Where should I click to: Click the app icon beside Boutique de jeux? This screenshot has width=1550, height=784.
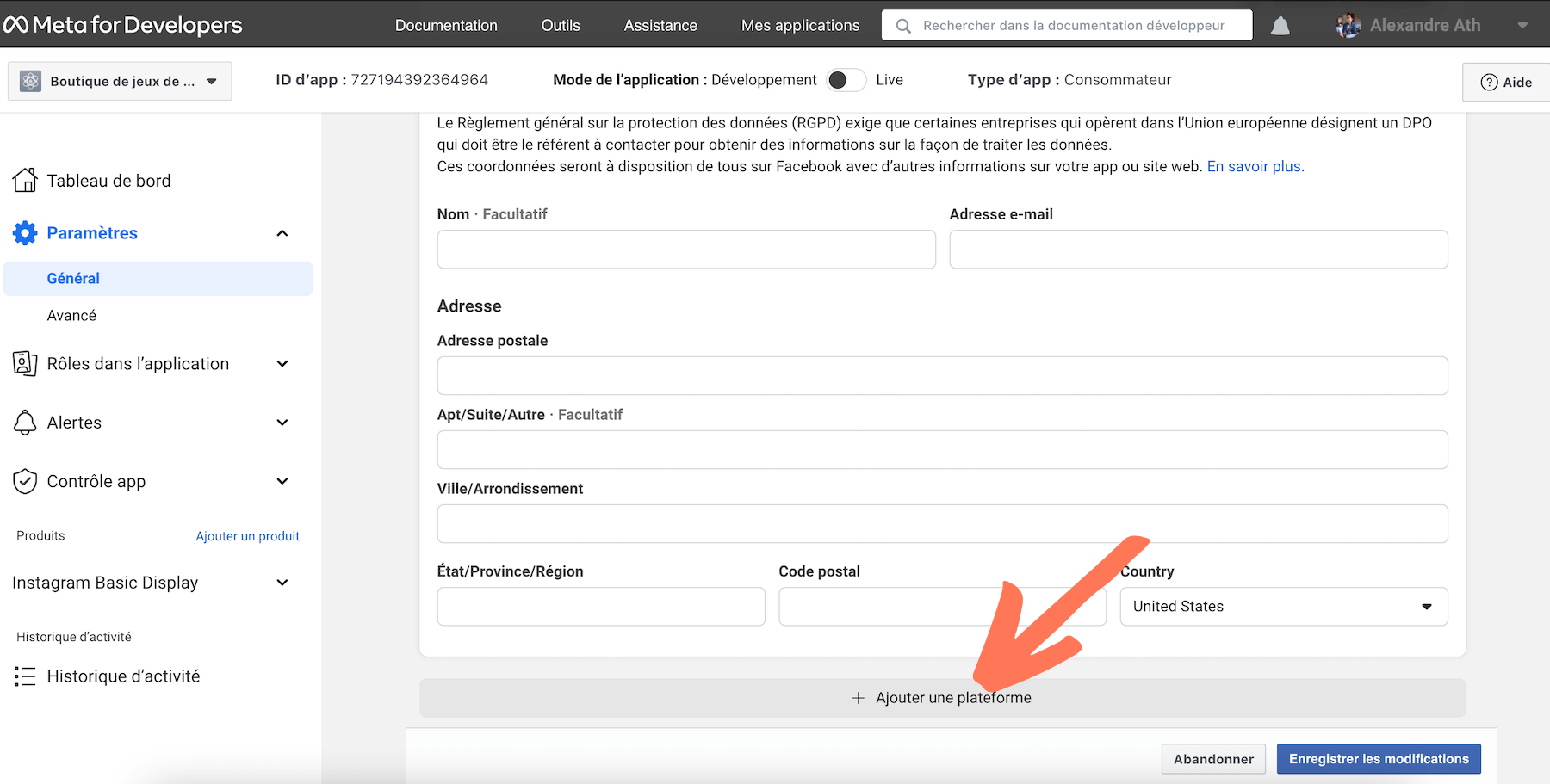(x=30, y=81)
